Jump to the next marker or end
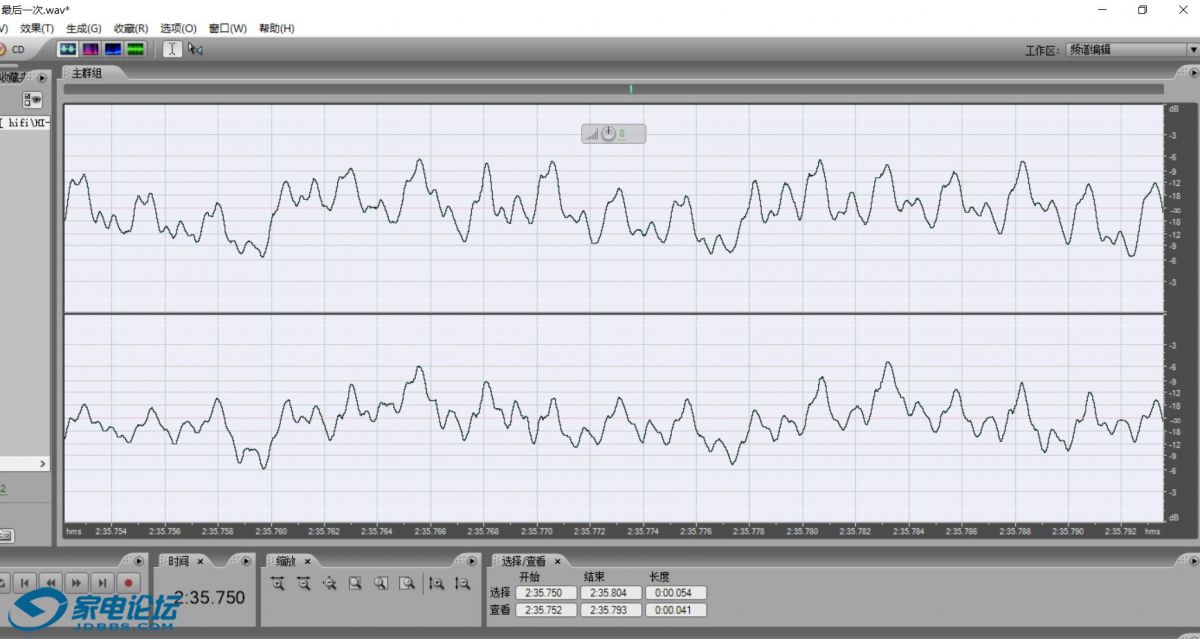Screen dimensions: 1200x639 tap(102, 582)
